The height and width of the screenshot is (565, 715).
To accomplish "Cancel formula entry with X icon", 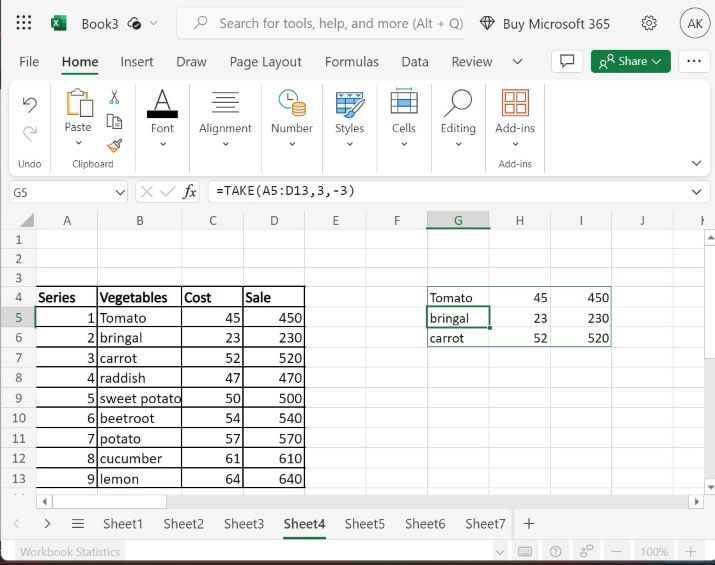I will click(x=147, y=192).
